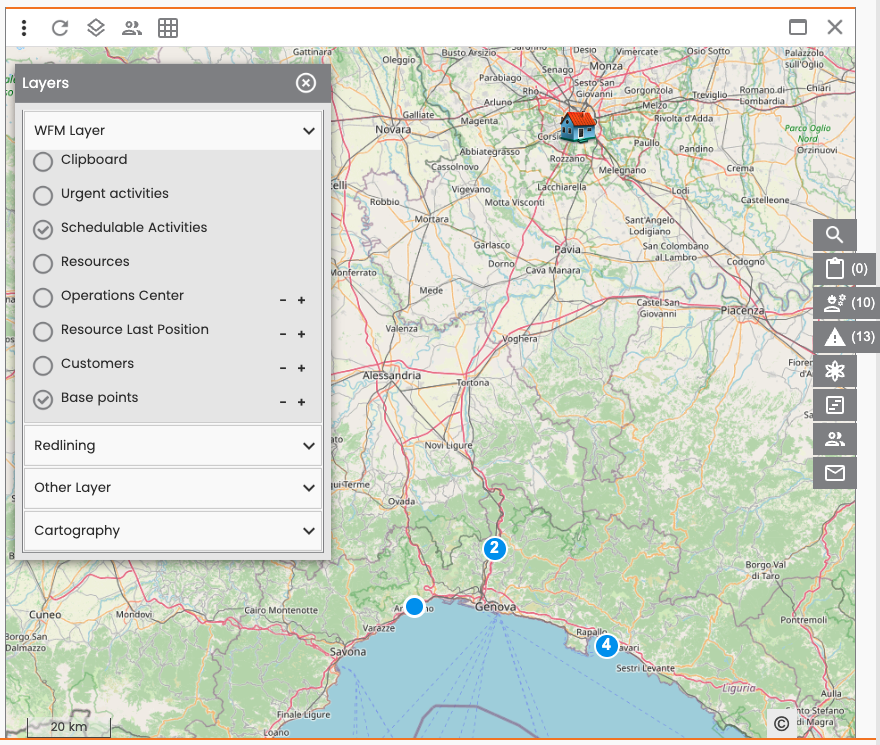Enable the Urgent activities layer
The height and width of the screenshot is (745, 880).
point(43,195)
